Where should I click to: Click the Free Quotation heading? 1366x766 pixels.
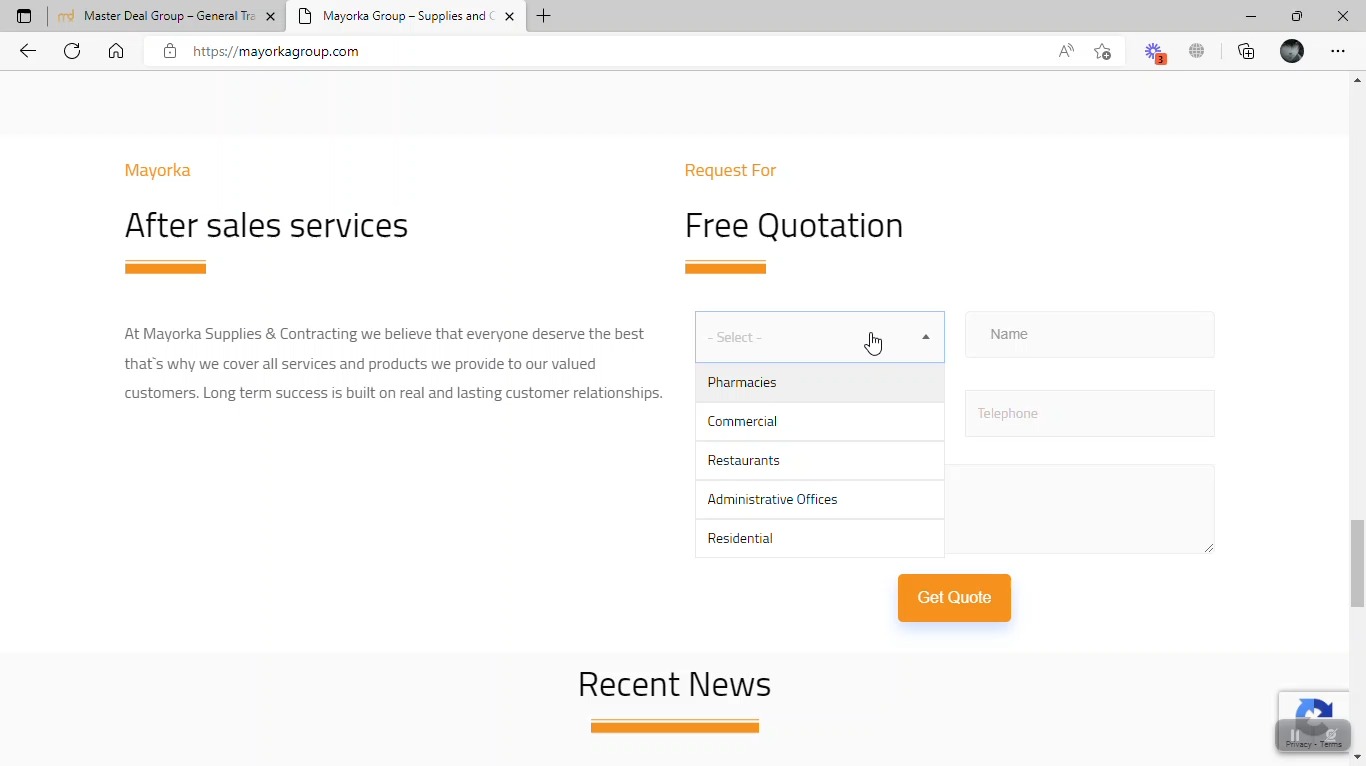(794, 226)
